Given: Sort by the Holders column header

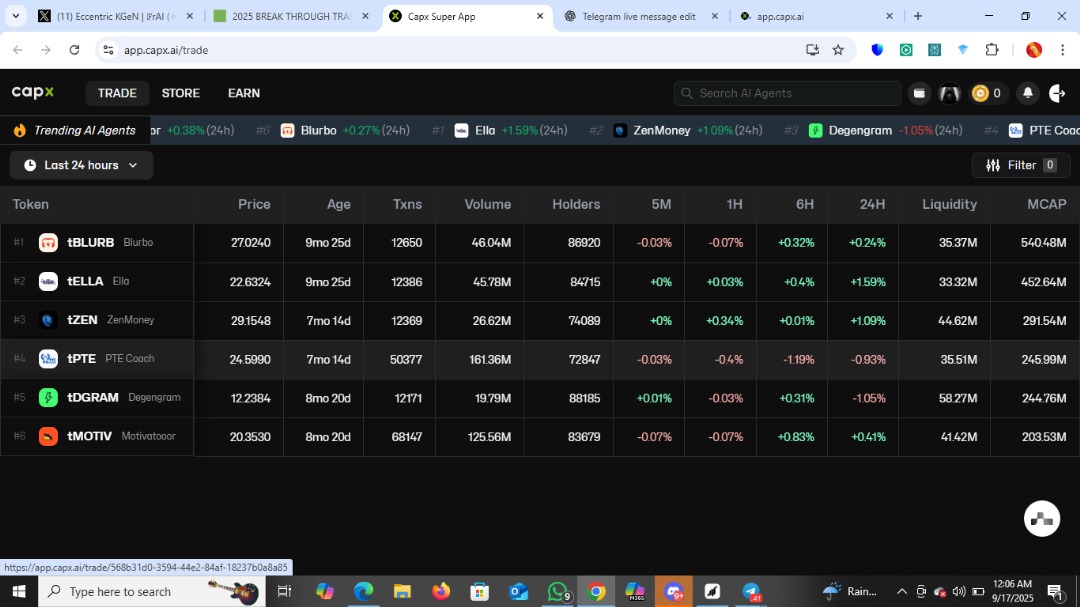Looking at the screenshot, I should pos(576,204).
